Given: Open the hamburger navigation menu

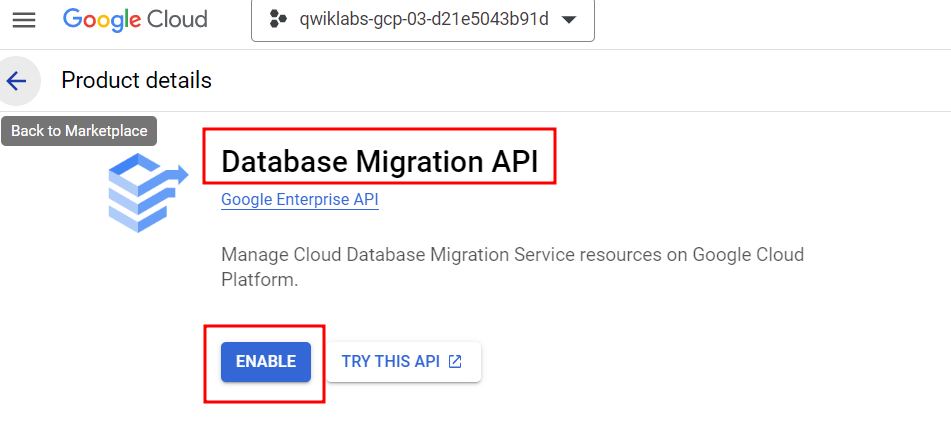Looking at the screenshot, I should coord(24,20).
